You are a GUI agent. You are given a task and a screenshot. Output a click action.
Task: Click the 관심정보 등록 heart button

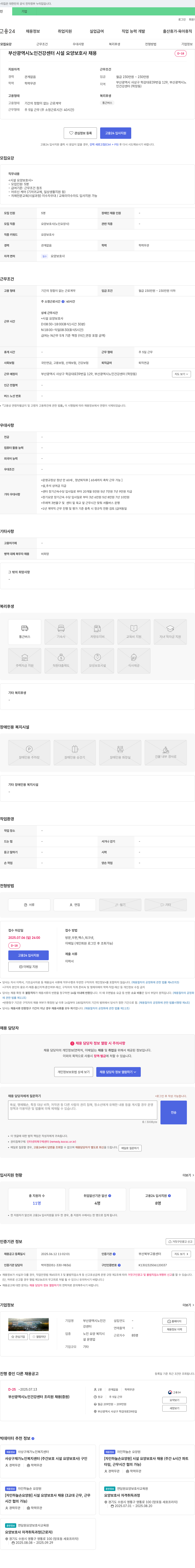pos(80,133)
